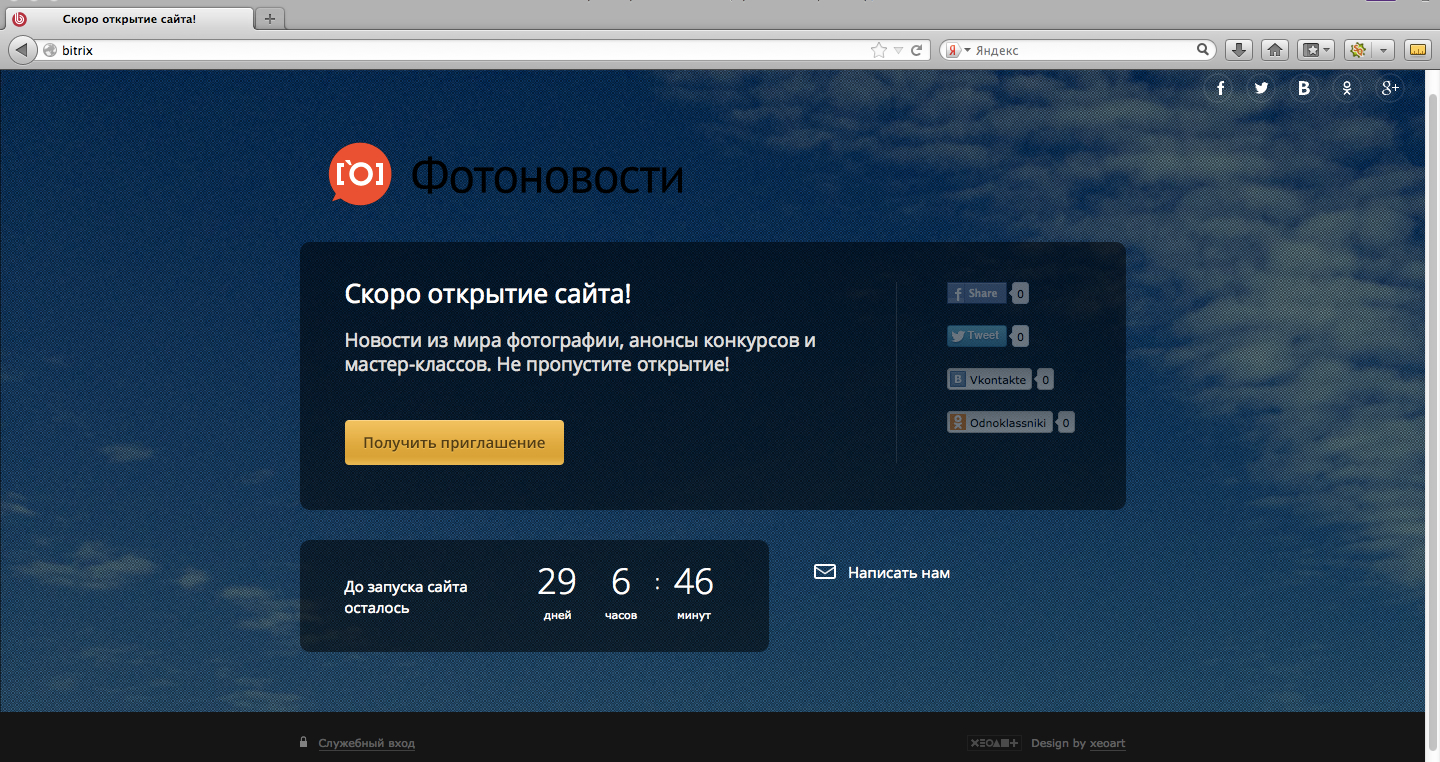
Task: Open the Facebook icon in the page header
Action: click(x=1220, y=89)
